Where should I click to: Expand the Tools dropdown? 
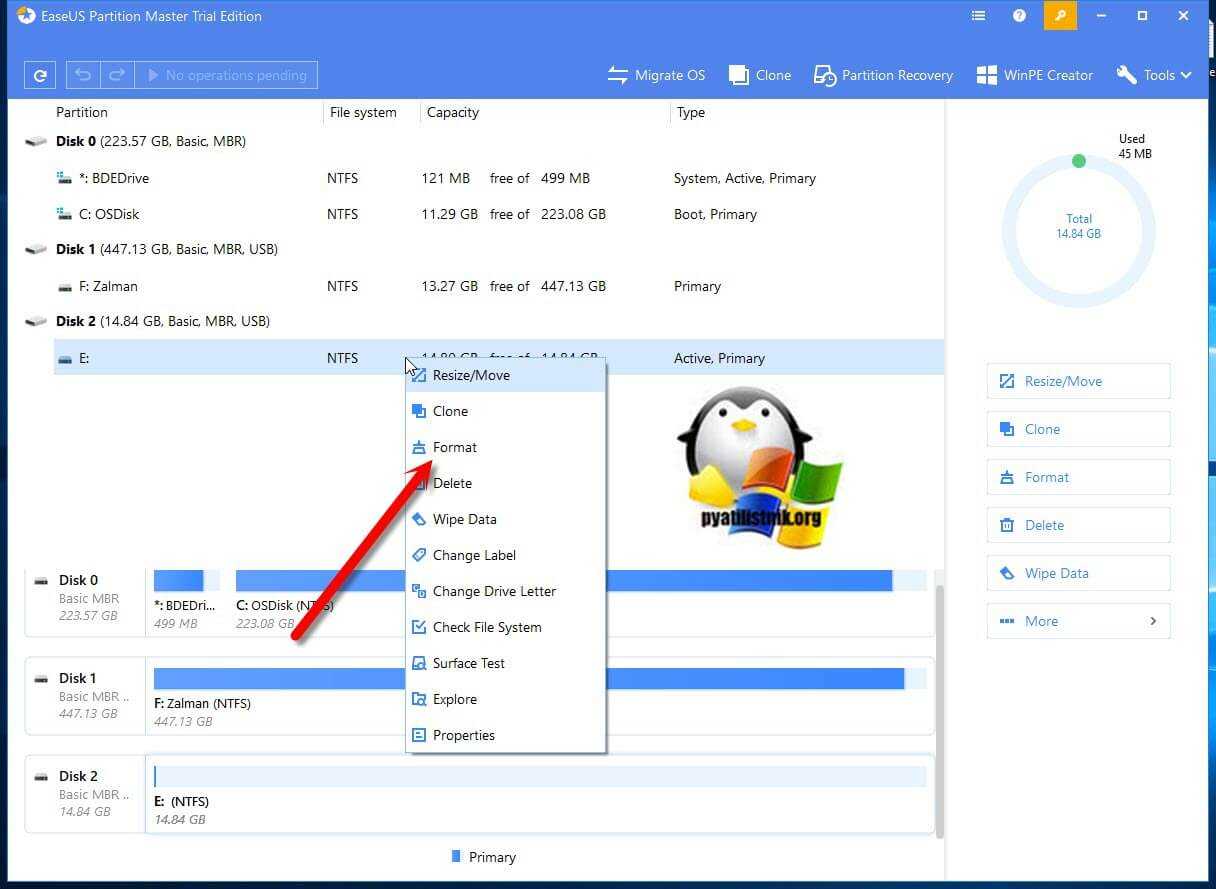coord(1154,75)
